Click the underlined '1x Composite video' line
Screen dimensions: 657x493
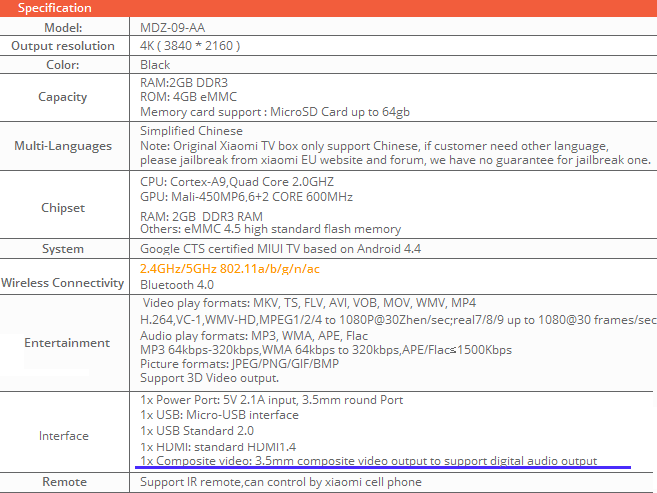368,461
